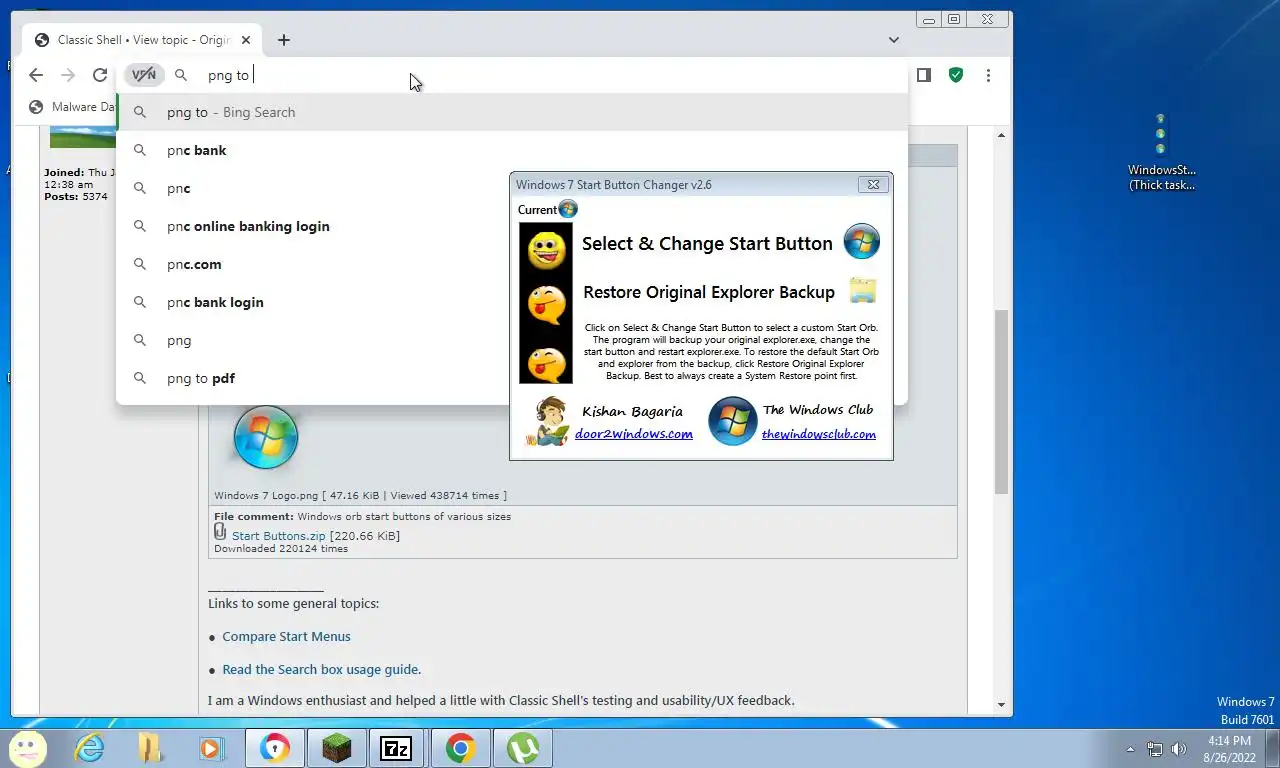1280x768 pixels.
Task: Open the green shield protection icon
Action: point(956,75)
